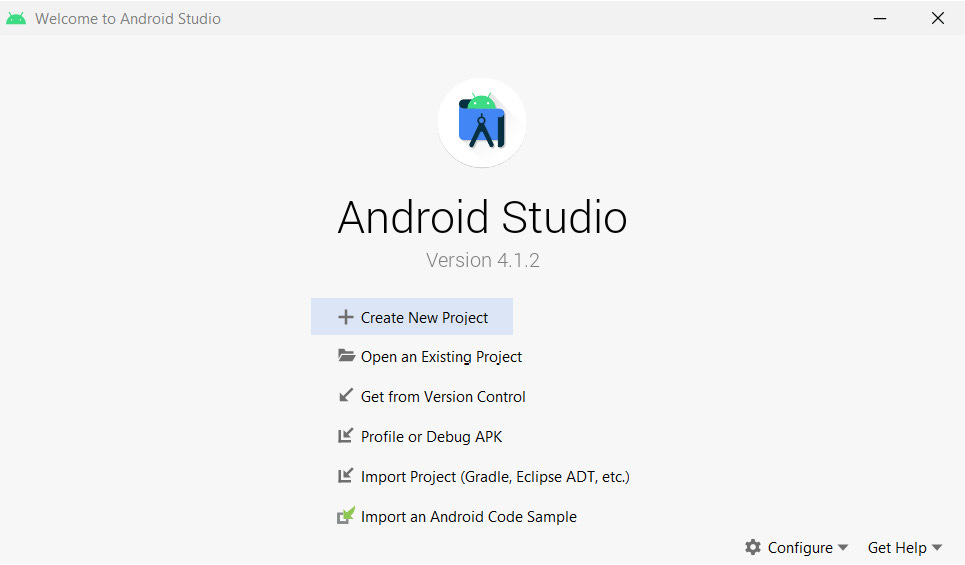The image size is (965, 565).
Task: Create New Project
Action: 412,317
